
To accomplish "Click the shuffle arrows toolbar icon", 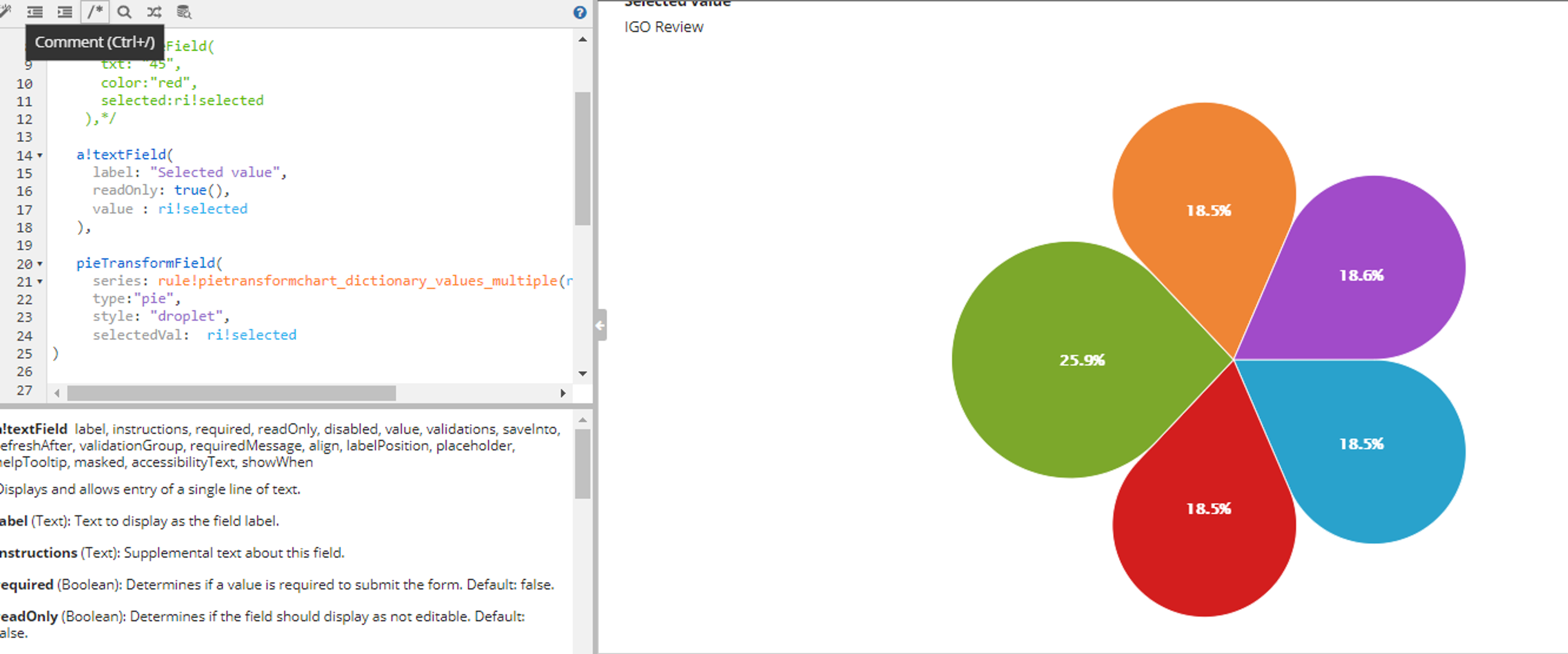I will pos(154,11).
